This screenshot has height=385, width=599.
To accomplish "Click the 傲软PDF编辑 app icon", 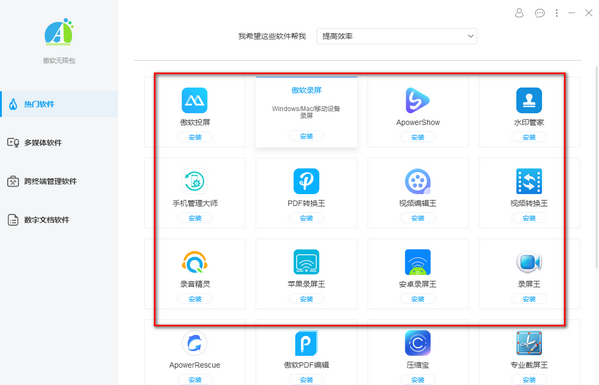I will 306,343.
